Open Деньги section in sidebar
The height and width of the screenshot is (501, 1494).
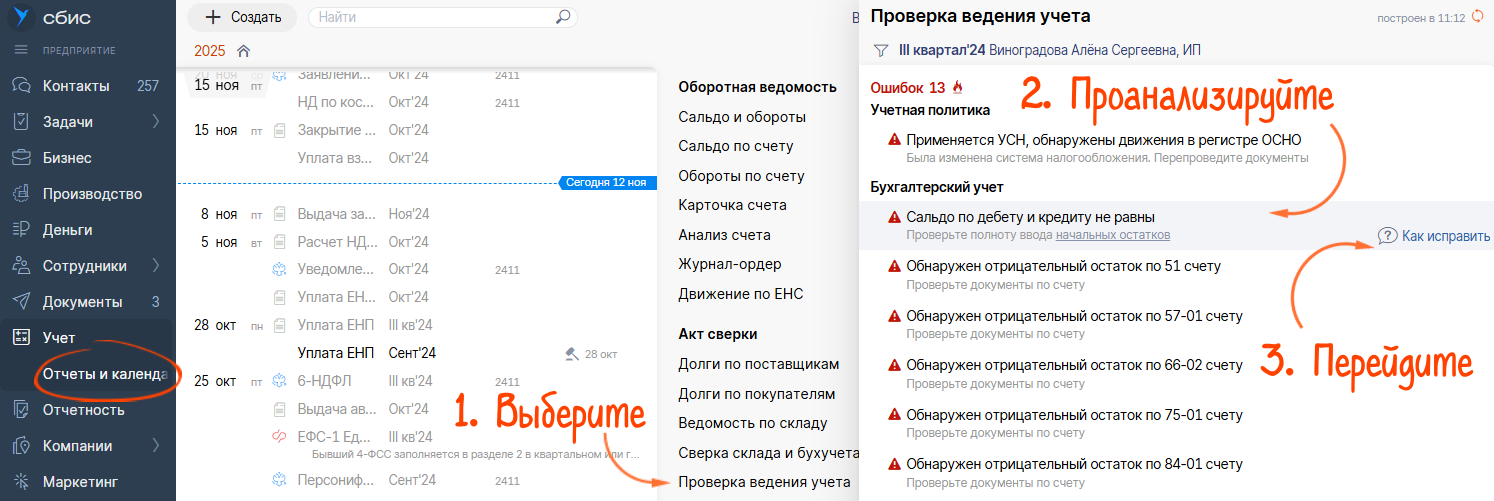tap(67, 230)
